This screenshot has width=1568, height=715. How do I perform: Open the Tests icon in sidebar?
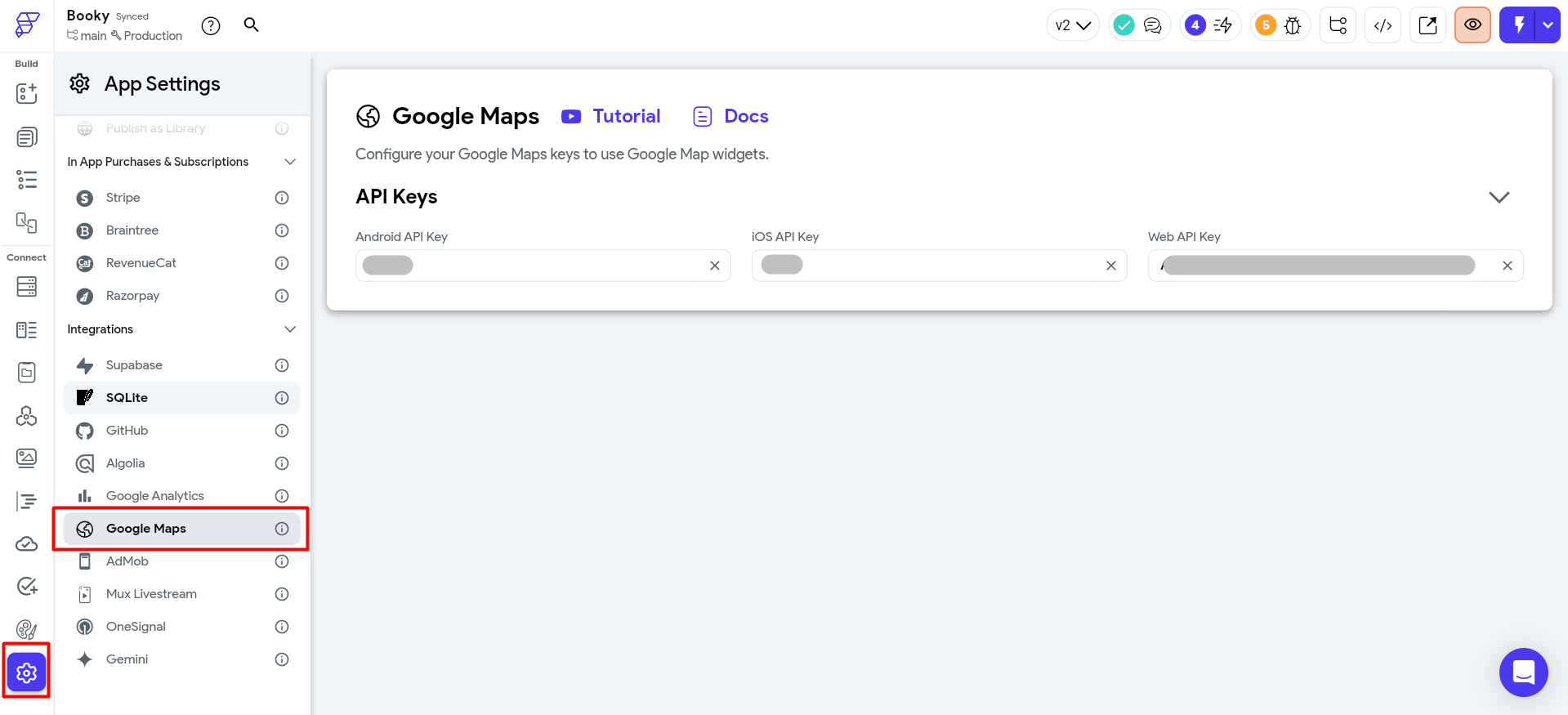tap(27, 587)
